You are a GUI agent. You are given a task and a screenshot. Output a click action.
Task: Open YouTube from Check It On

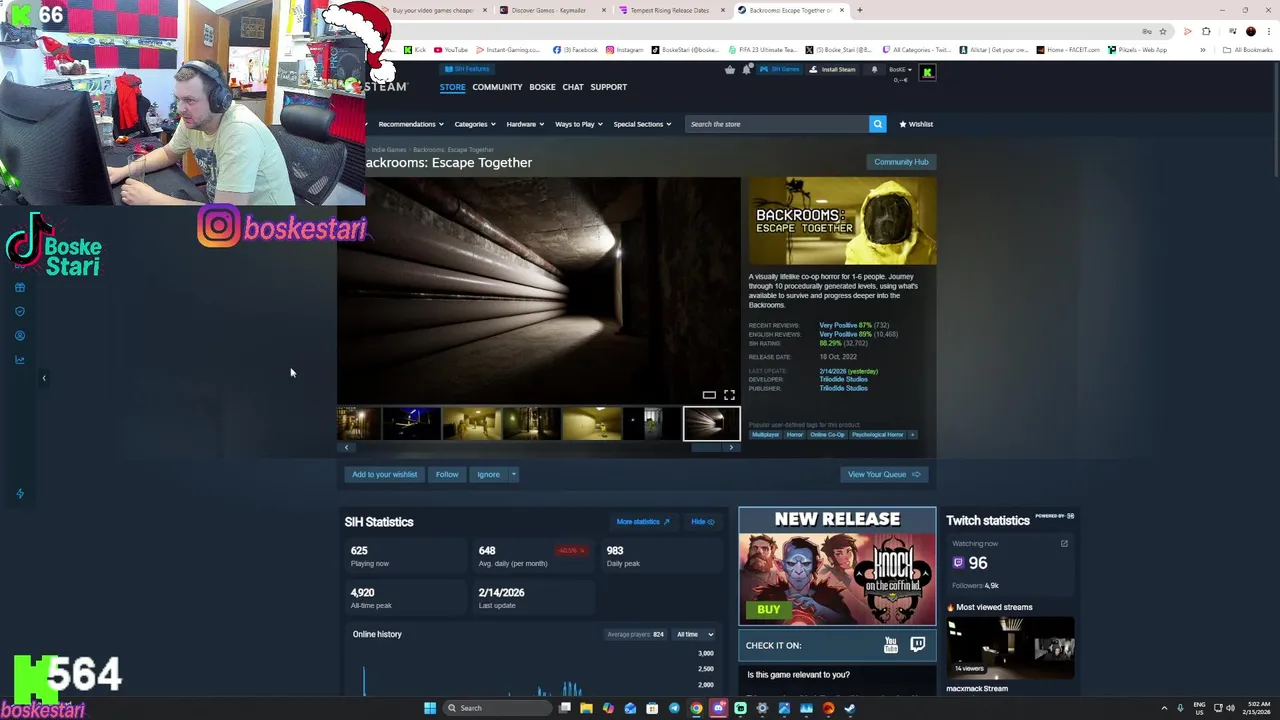tap(891, 645)
